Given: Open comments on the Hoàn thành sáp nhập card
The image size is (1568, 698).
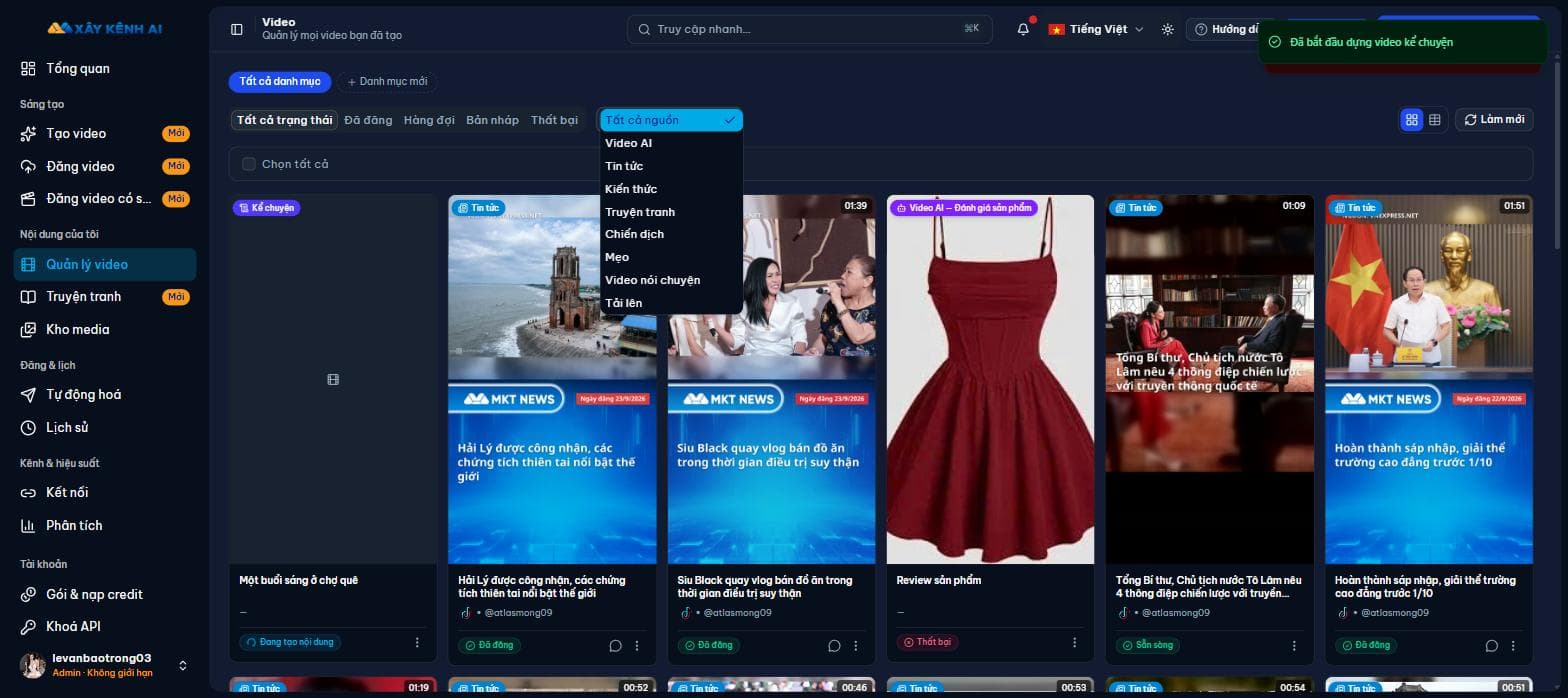Looking at the screenshot, I should tap(1491, 645).
